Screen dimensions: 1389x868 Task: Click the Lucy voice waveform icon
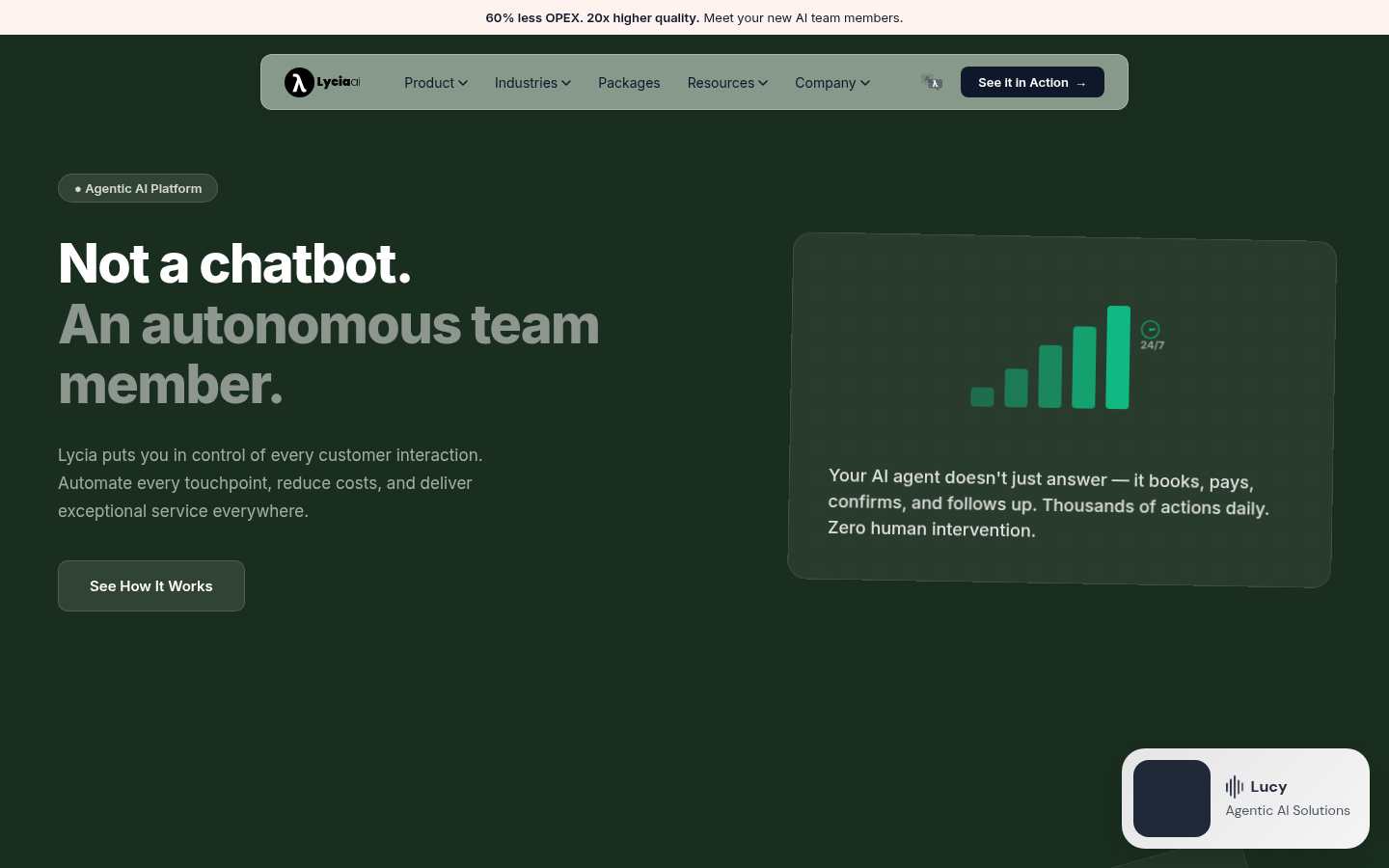[x=1234, y=787]
